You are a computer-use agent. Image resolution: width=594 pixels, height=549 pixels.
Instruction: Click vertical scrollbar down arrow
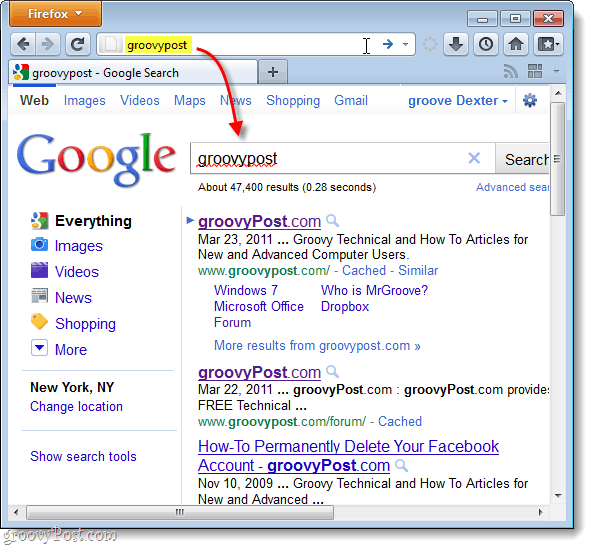(558, 496)
